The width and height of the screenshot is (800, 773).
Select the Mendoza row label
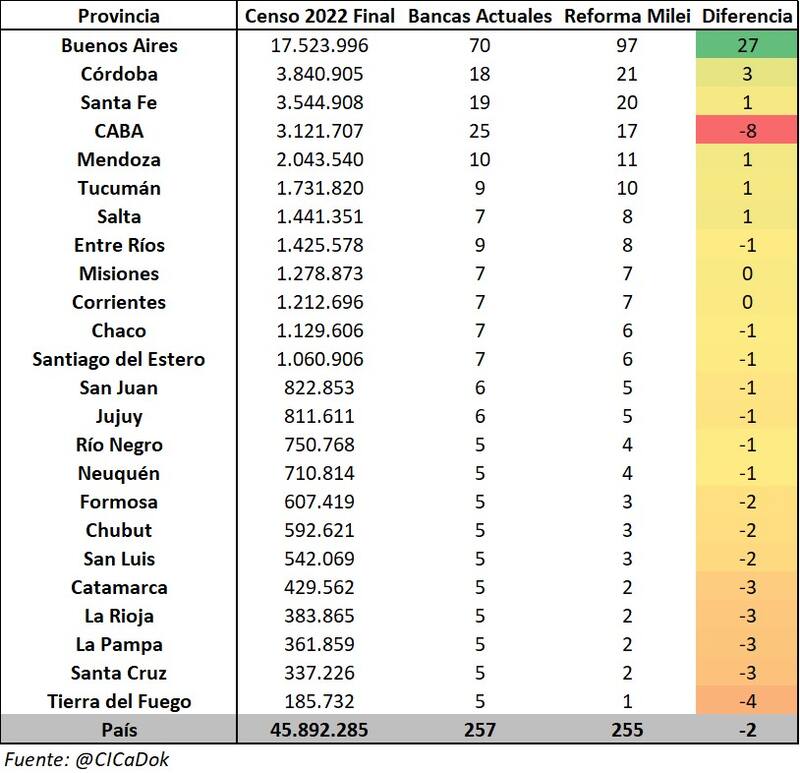(x=118, y=160)
